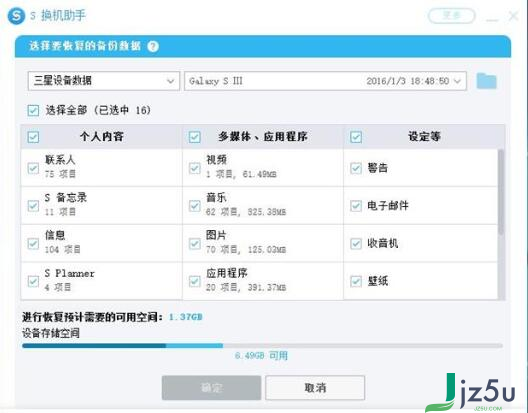Uncheck the 信息 checkbox
This screenshot has width=528, height=413.
pos(33,243)
